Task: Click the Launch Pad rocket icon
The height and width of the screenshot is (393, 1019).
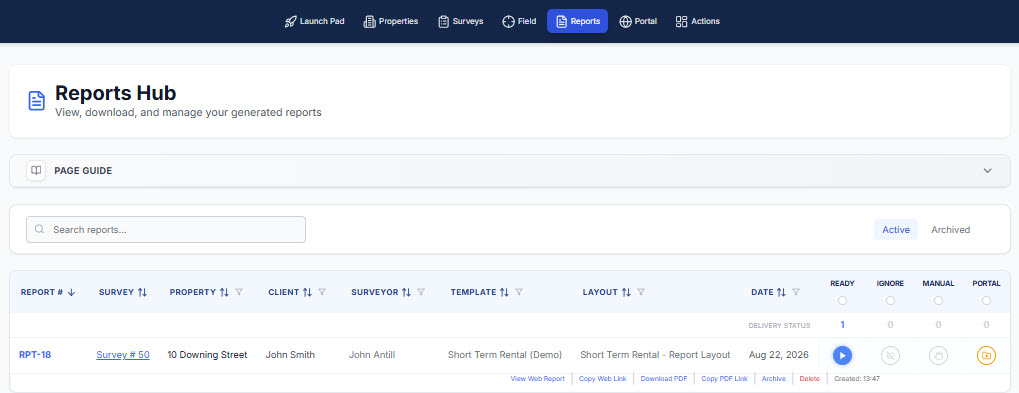Action: pos(290,21)
